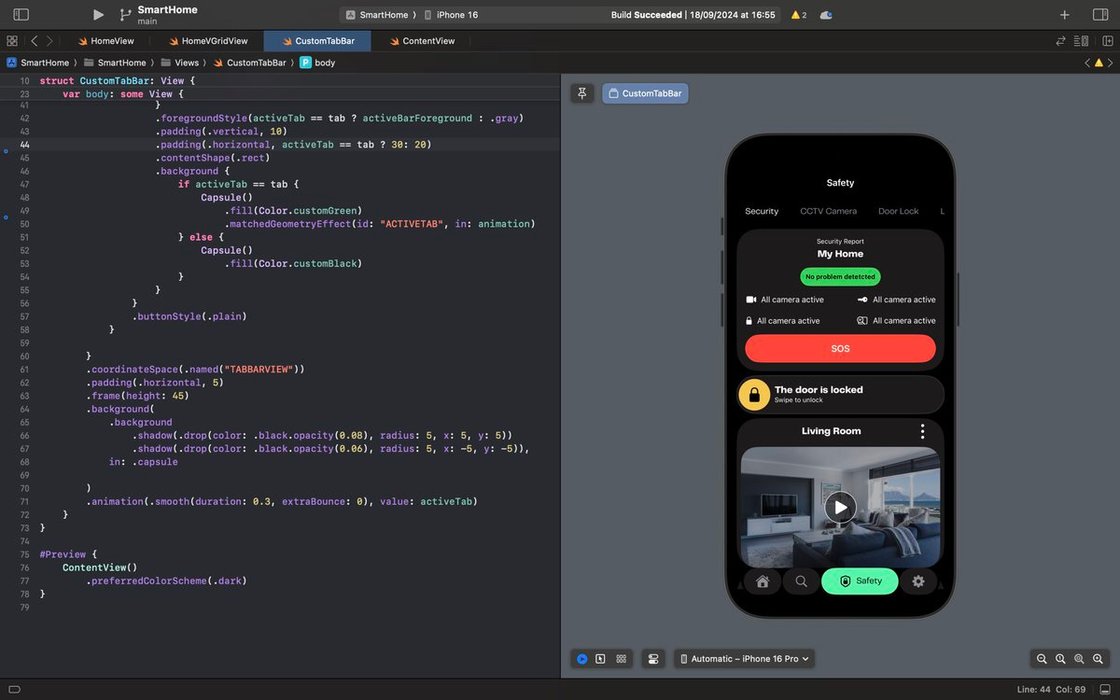Switch to the HomeView tab
Image resolution: width=1120 pixels, height=700 pixels.
tap(106, 41)
